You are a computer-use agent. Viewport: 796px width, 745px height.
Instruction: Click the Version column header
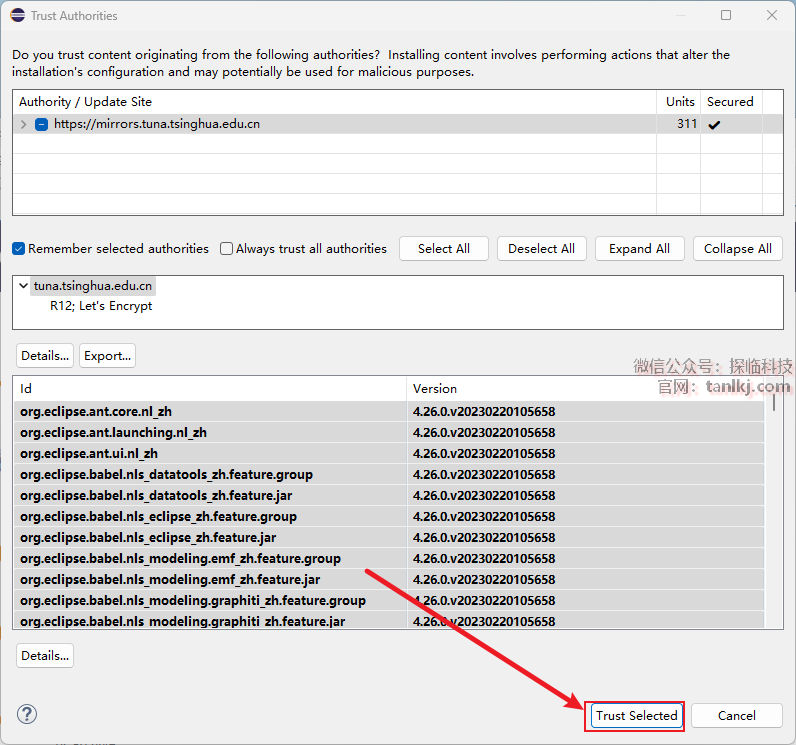tap(435, 389)
